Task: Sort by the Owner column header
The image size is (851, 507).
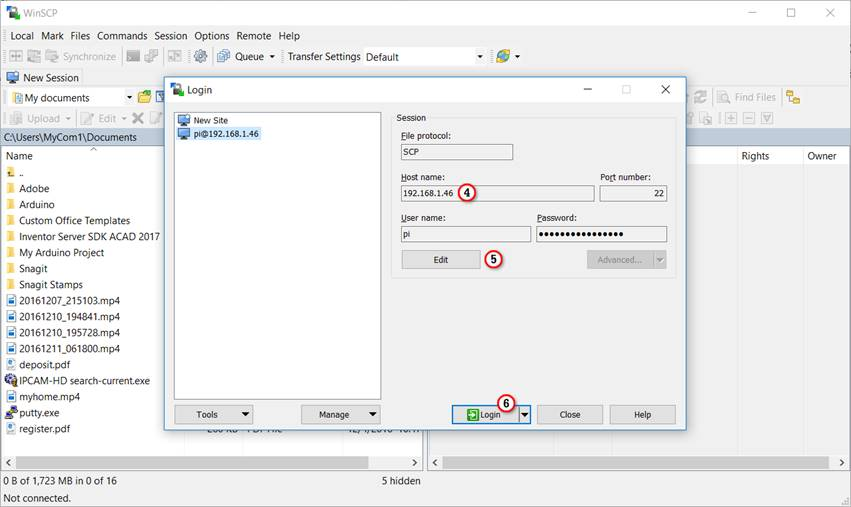Action: tap(822, 156)
